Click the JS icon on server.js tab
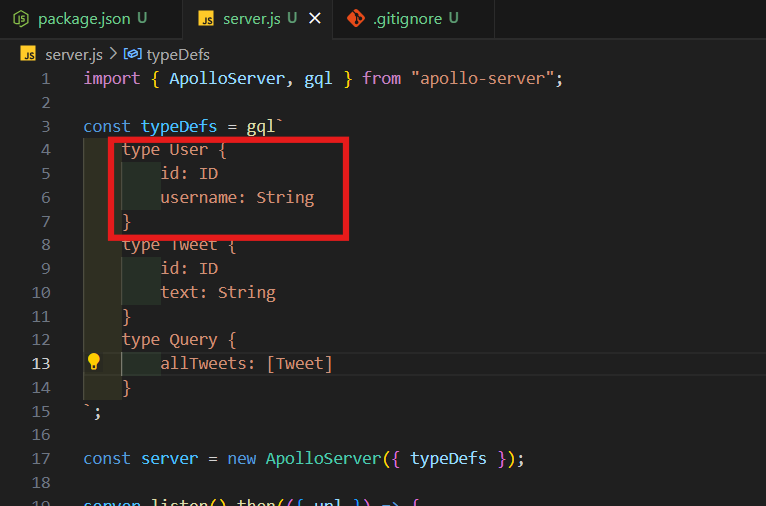 point(206,19)
